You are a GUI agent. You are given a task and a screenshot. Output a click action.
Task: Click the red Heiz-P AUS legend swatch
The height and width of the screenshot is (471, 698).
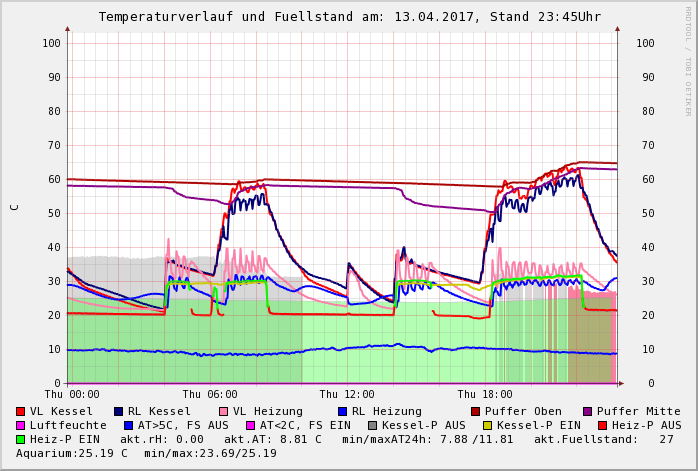602,425
